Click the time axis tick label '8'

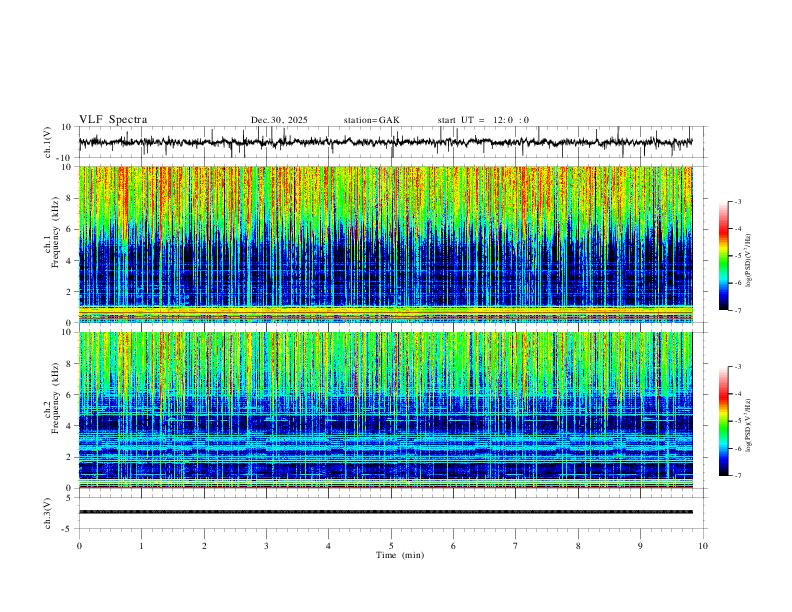click(x=578, y=546)
